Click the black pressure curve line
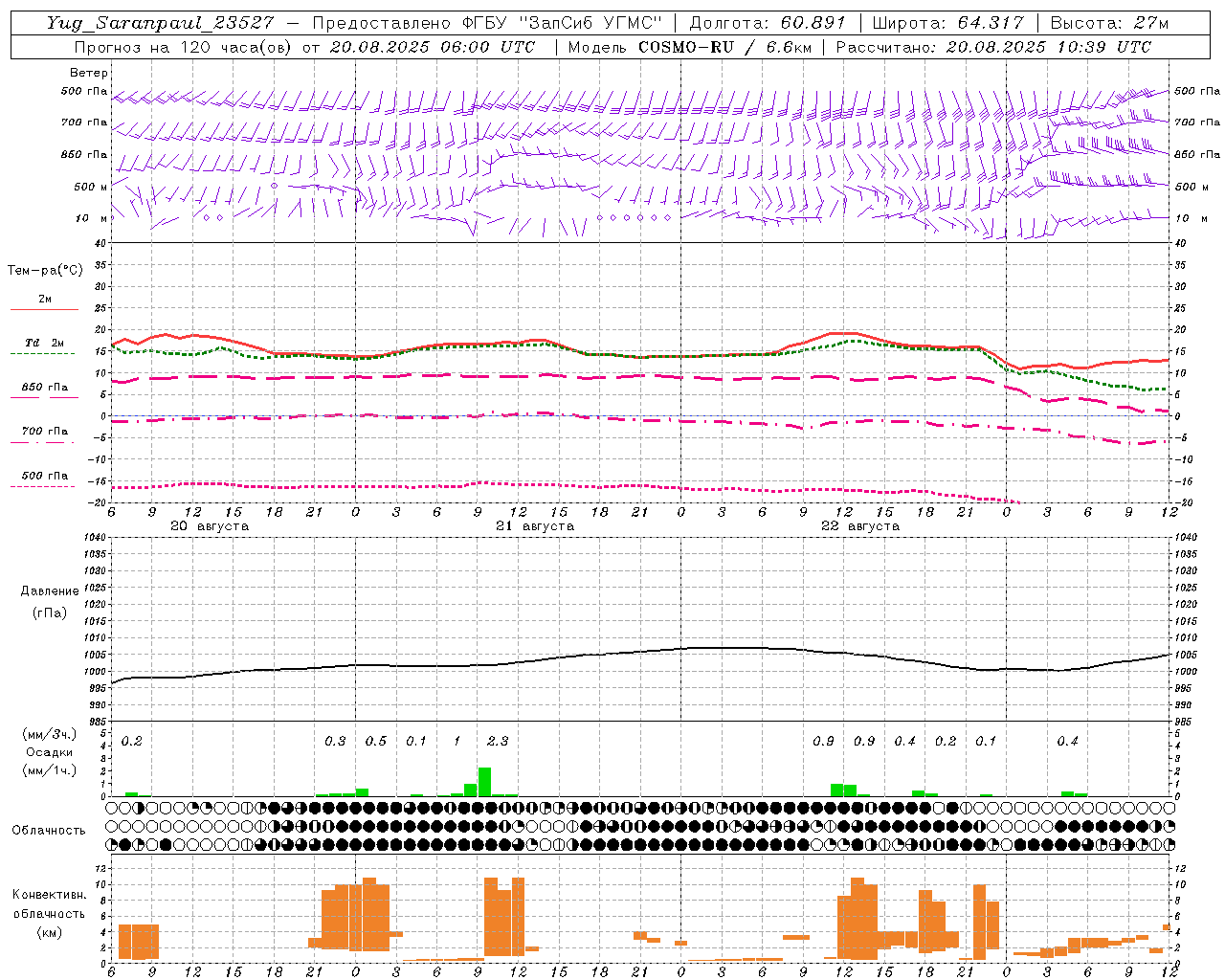The width and height of the screenshot is (1225, 980). tap(641, 652)
